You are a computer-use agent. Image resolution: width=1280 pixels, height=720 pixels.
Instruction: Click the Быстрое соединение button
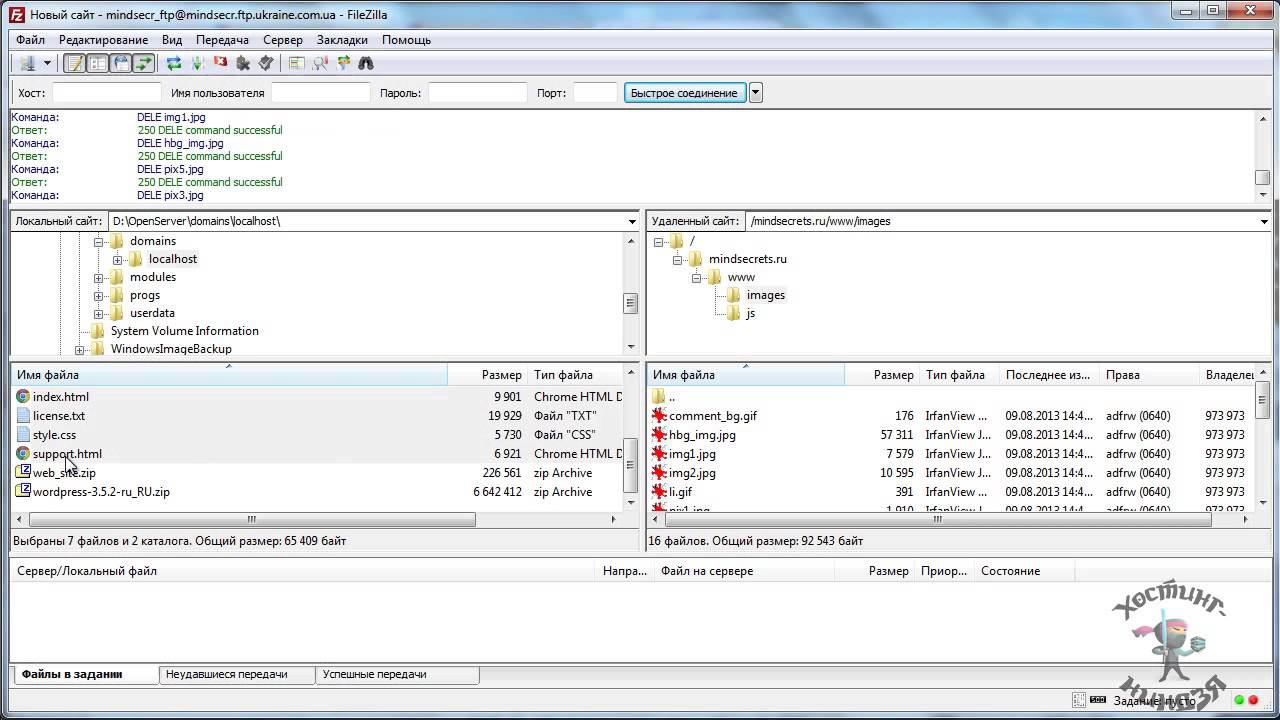tap(684, 93)
